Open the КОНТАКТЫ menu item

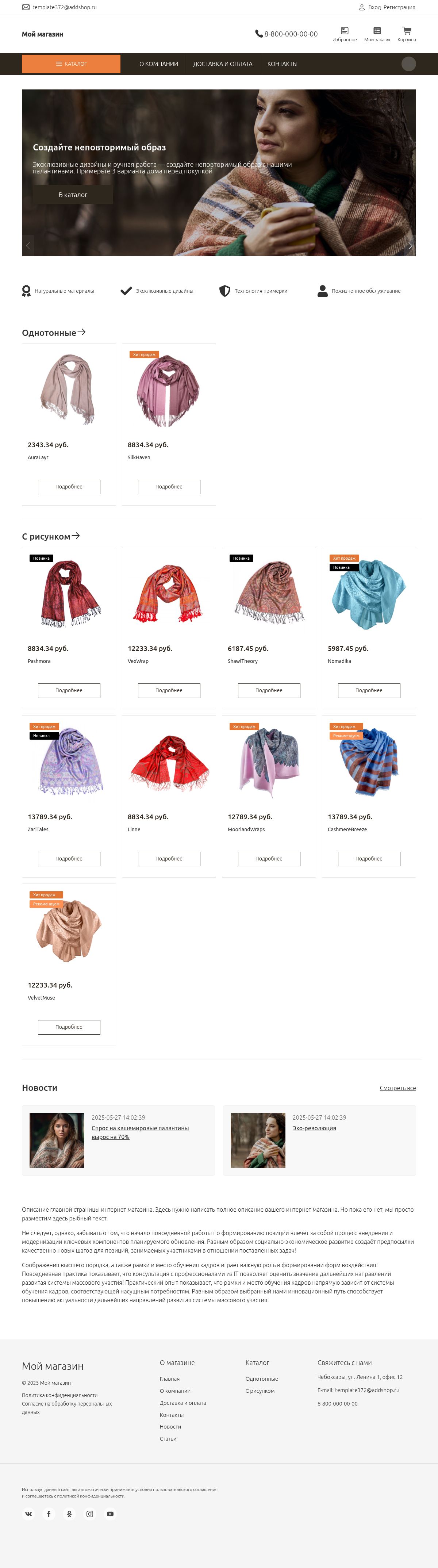tap(282, 64)
